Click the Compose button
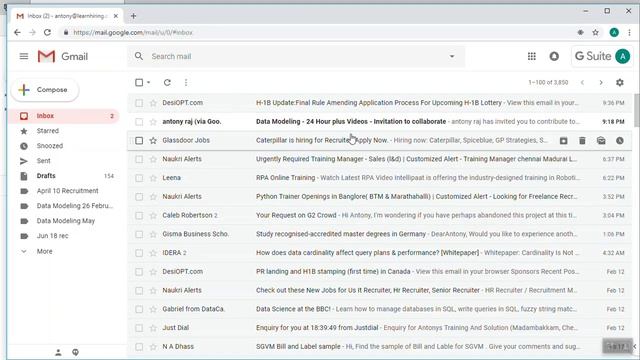640x360 pixels. [x=45, y=90]
